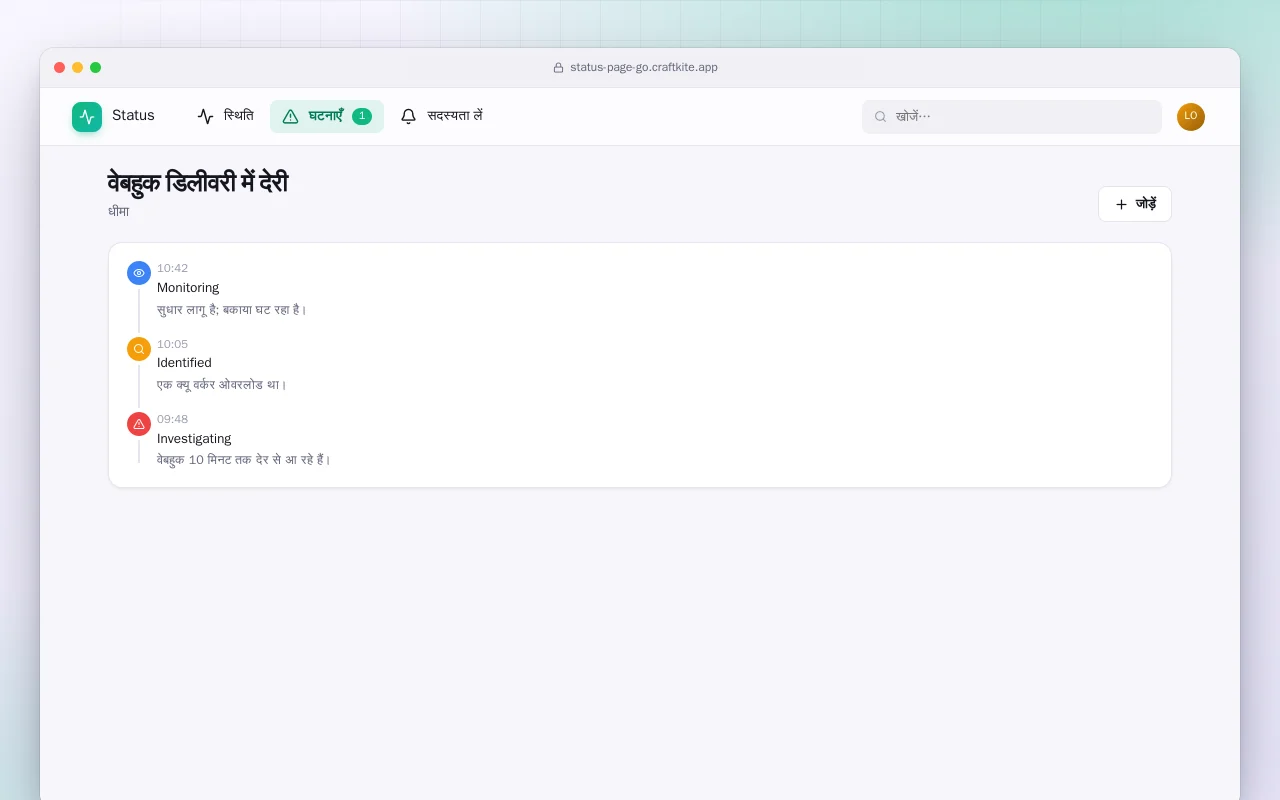The height and width of the screenshot is (800, 1280).
Task: Maximize the window with the green button
Action: tap(96, 68)
